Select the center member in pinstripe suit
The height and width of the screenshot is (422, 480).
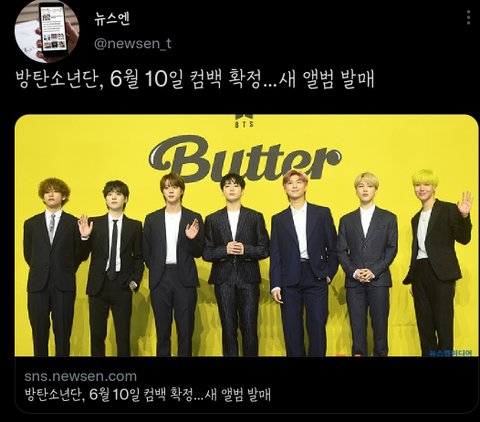pyautogui.click(x=236, y=265)
